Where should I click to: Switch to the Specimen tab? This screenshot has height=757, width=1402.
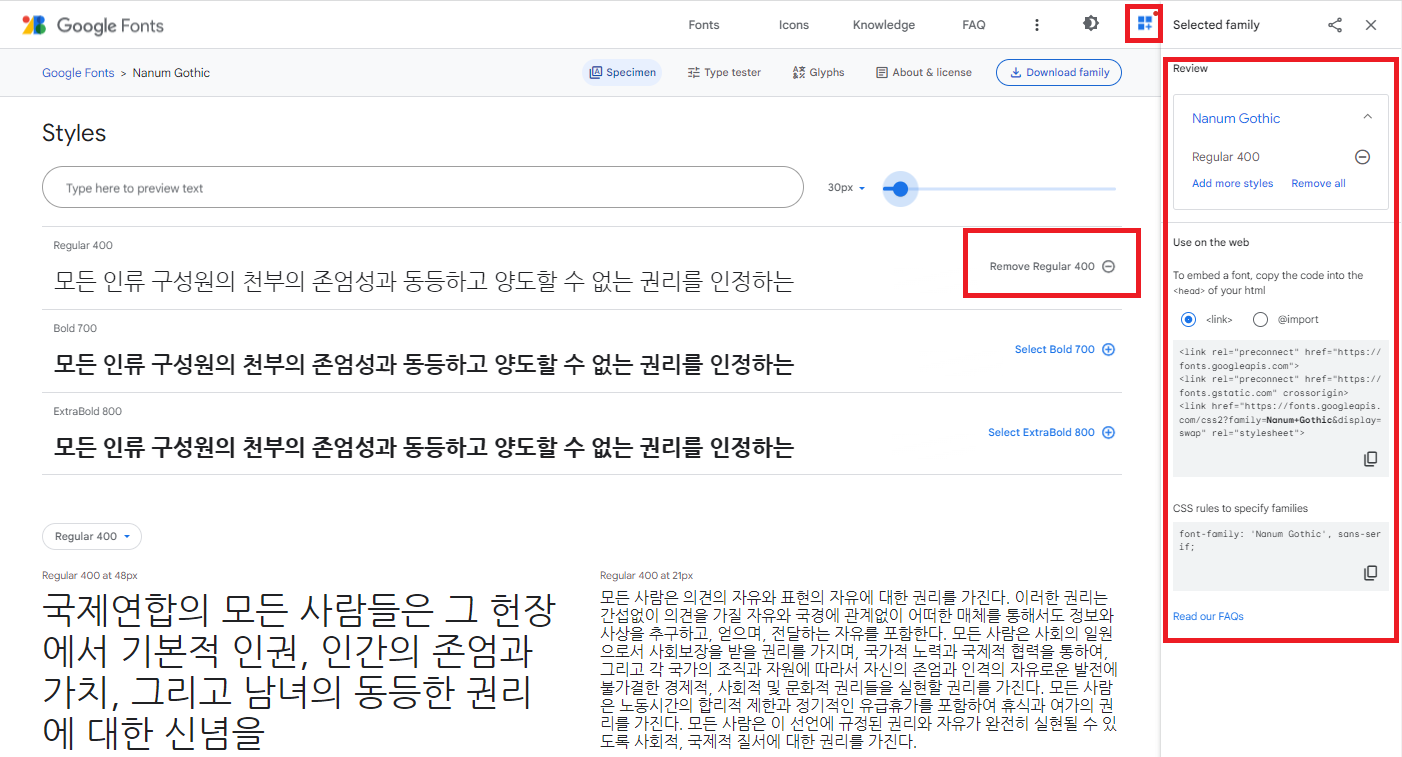coord(622,72)
